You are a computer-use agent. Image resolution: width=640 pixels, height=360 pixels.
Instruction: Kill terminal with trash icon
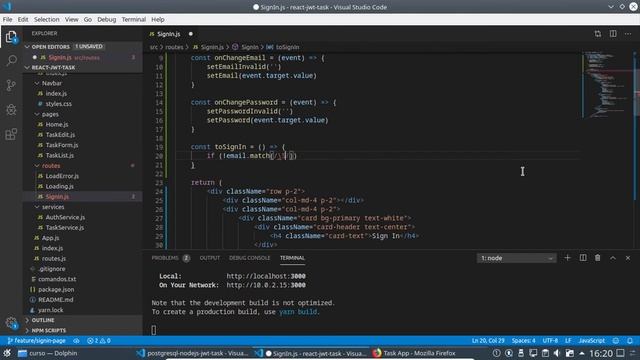598,258
